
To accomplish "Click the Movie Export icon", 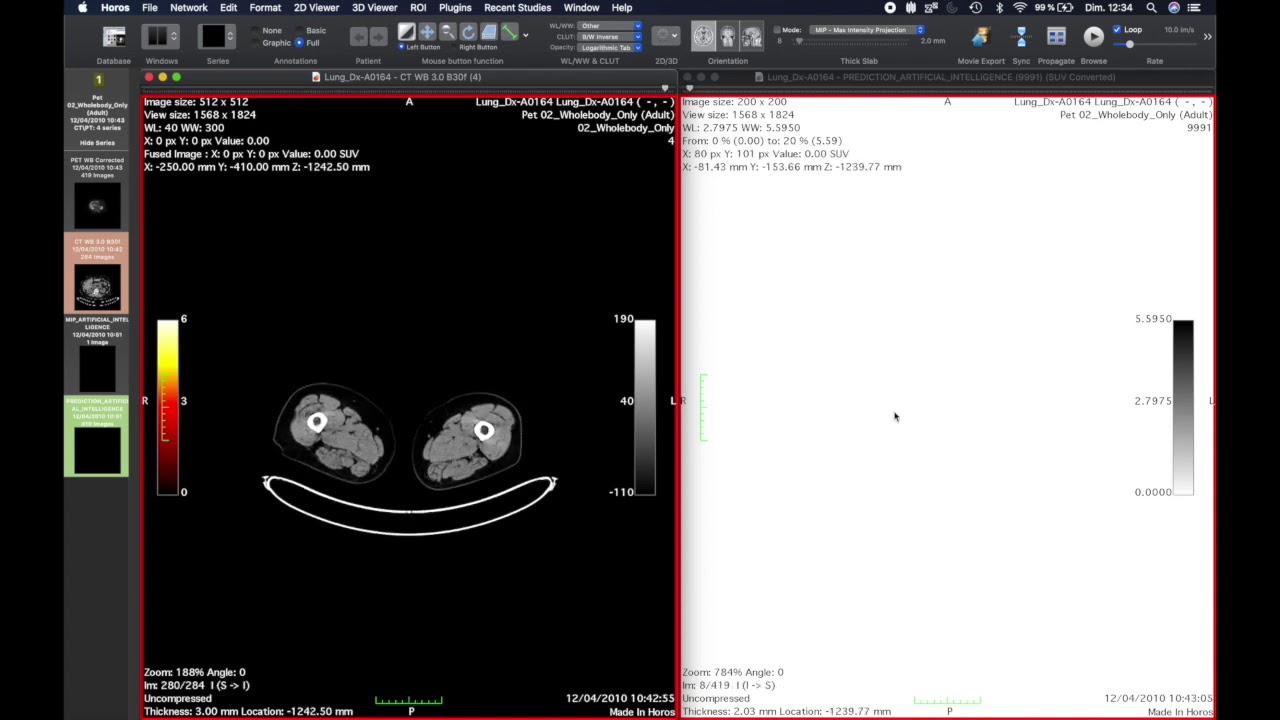I will pyautogui.click(x=980, y=37).
